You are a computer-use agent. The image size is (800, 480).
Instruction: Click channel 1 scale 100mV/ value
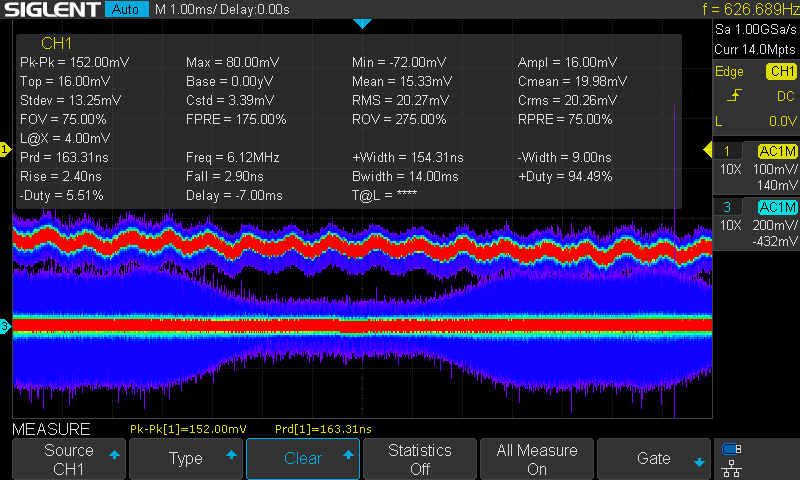click(x=775, y=169)
